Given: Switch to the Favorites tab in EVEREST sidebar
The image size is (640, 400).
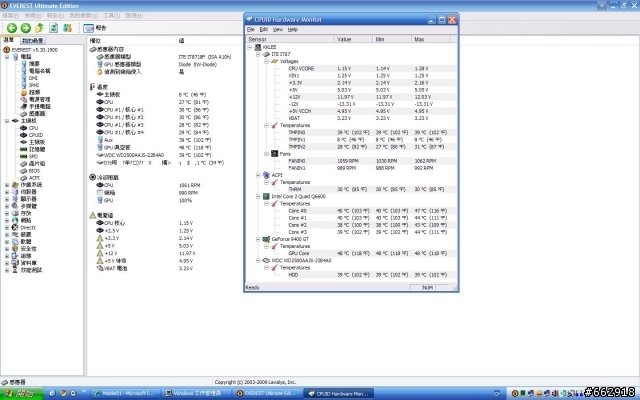Looking at the screenshot, I should point(32,40).
